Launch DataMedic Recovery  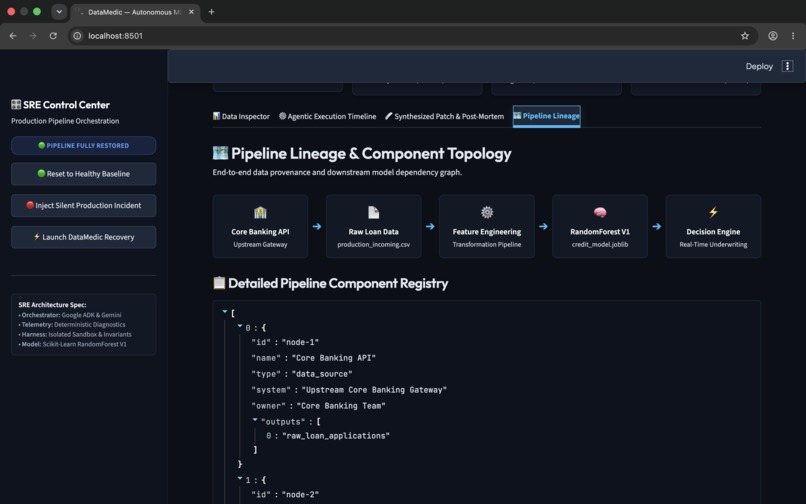pos(83,237)
